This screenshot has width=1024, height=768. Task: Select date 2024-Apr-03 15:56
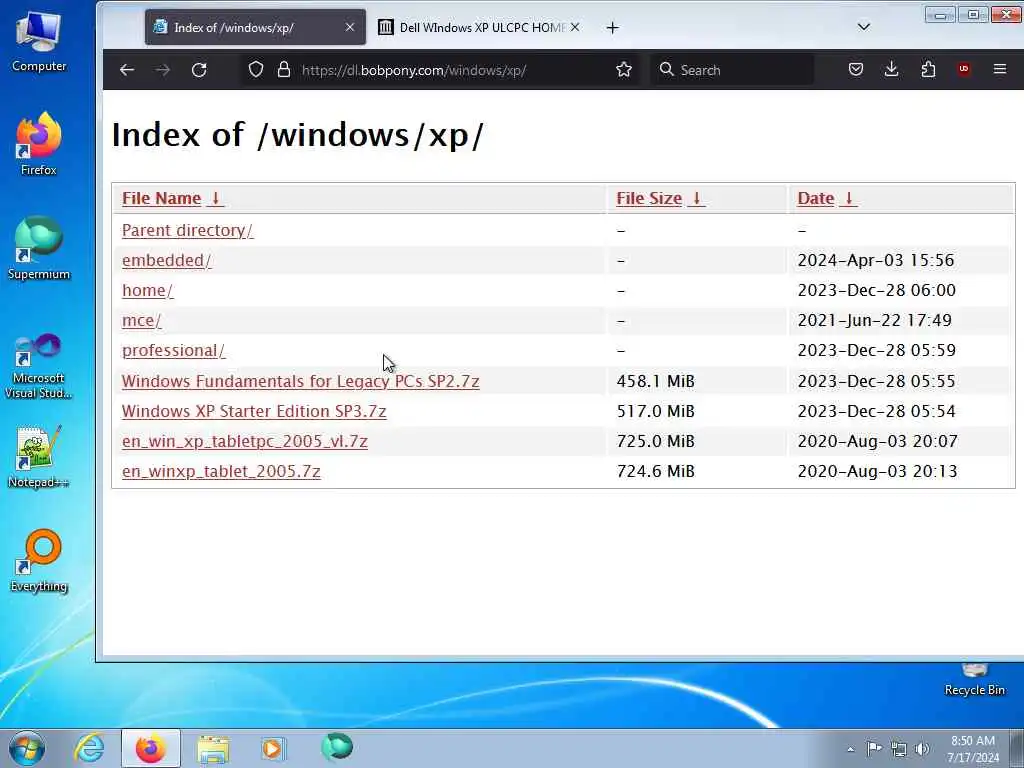(876, 261)
